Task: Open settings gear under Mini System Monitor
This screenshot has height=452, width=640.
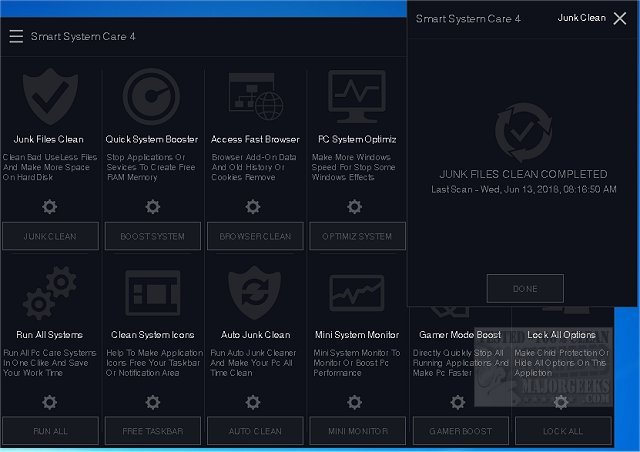Action: click(354, 402)
